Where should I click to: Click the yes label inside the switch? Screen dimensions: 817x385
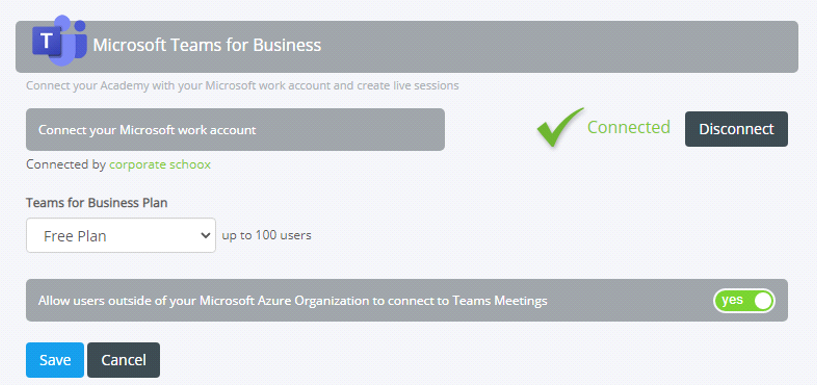[x=733, y=300]
